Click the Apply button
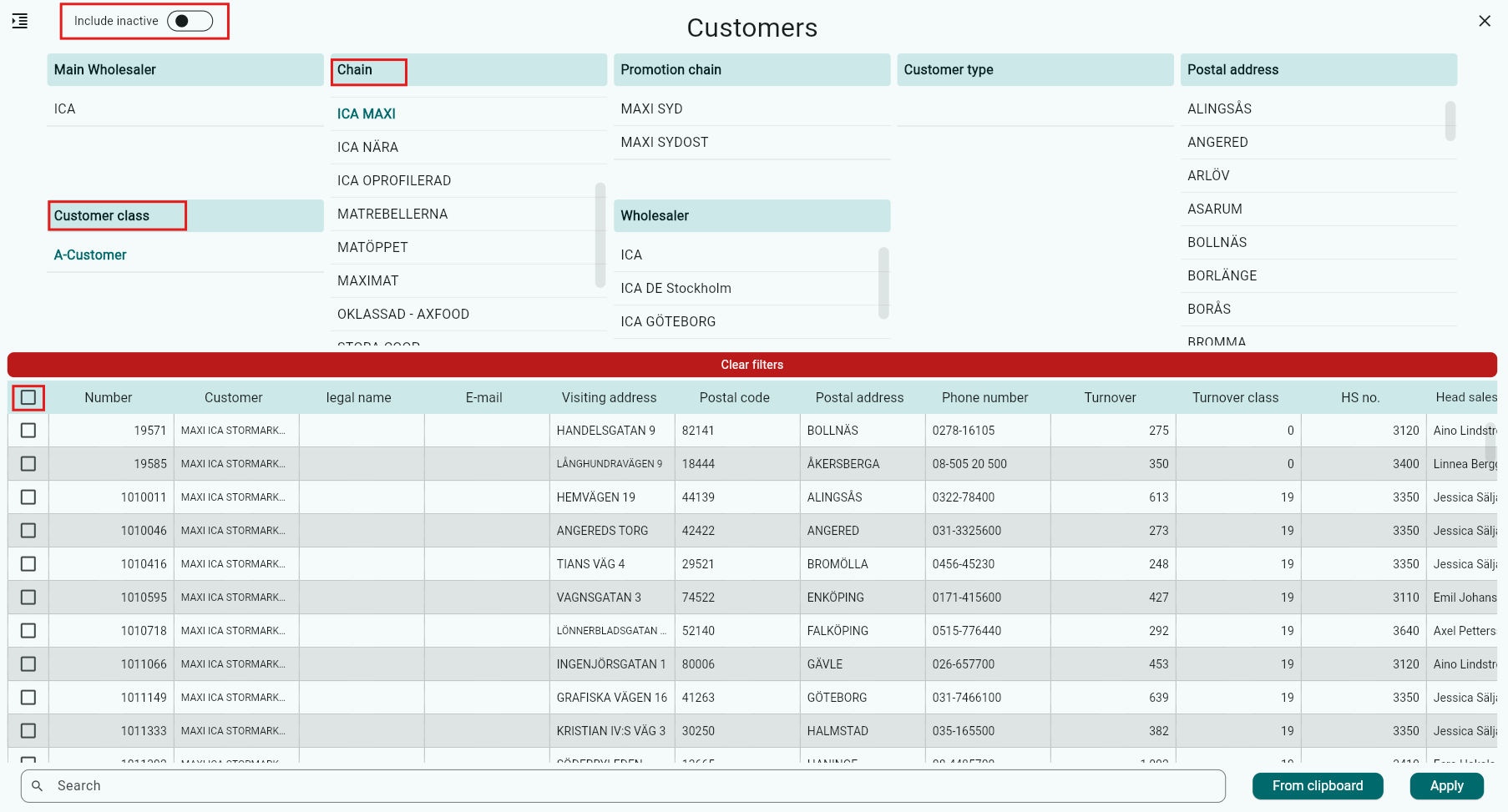This screenshot has height=812, width=1508. coord(1447,786)
